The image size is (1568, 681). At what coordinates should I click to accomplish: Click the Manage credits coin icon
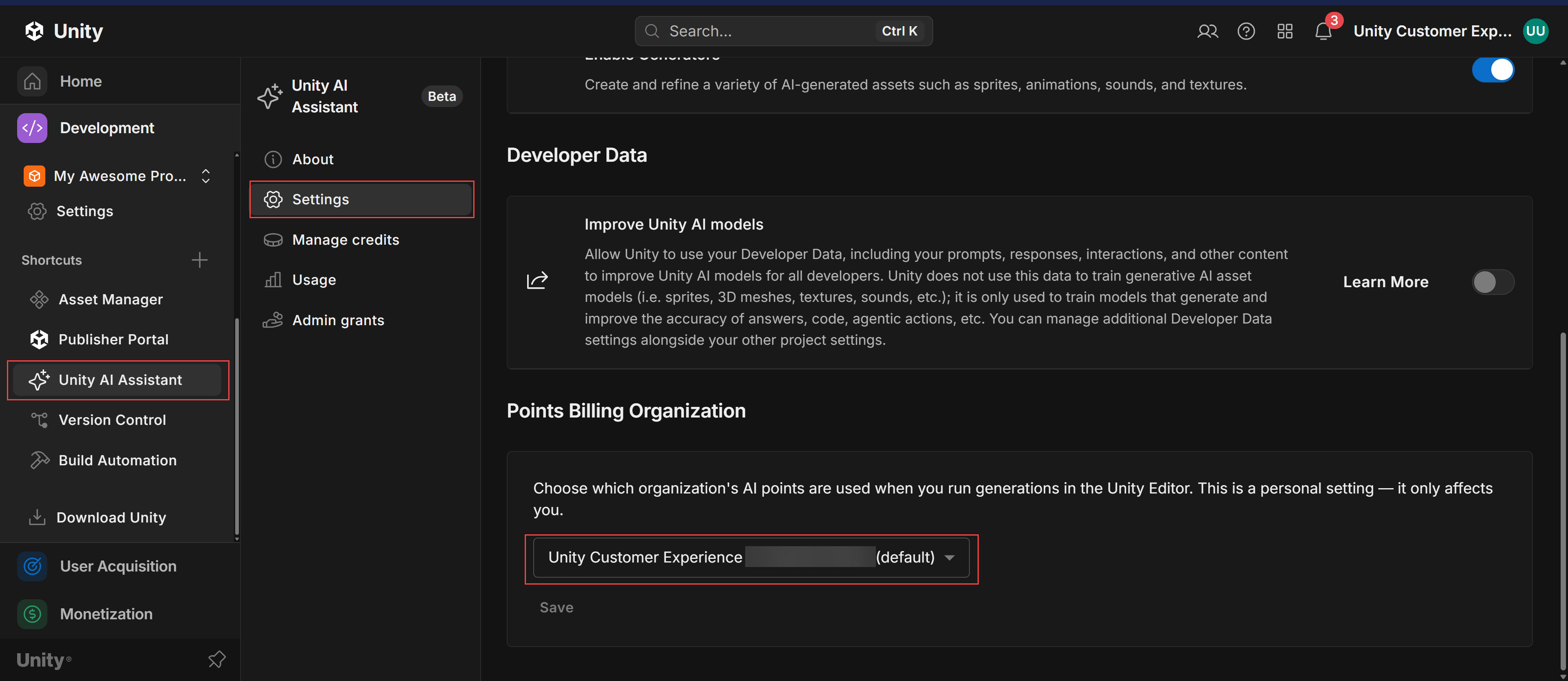click(273, 240)
